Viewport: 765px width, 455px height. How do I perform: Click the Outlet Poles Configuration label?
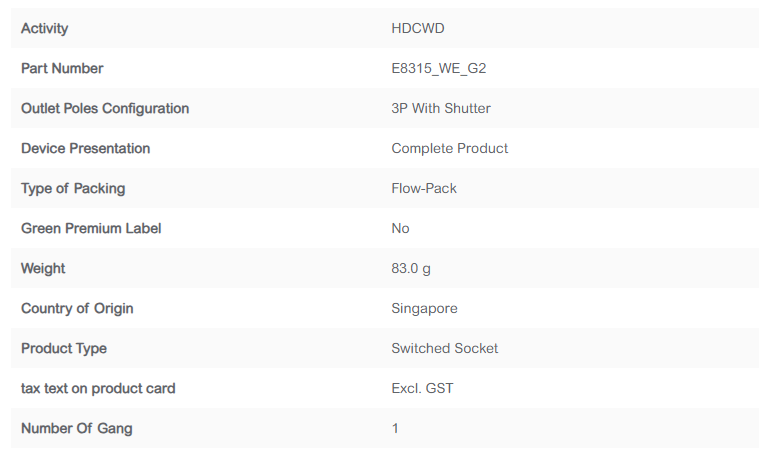pyautogui.click(x=105, y=108)
